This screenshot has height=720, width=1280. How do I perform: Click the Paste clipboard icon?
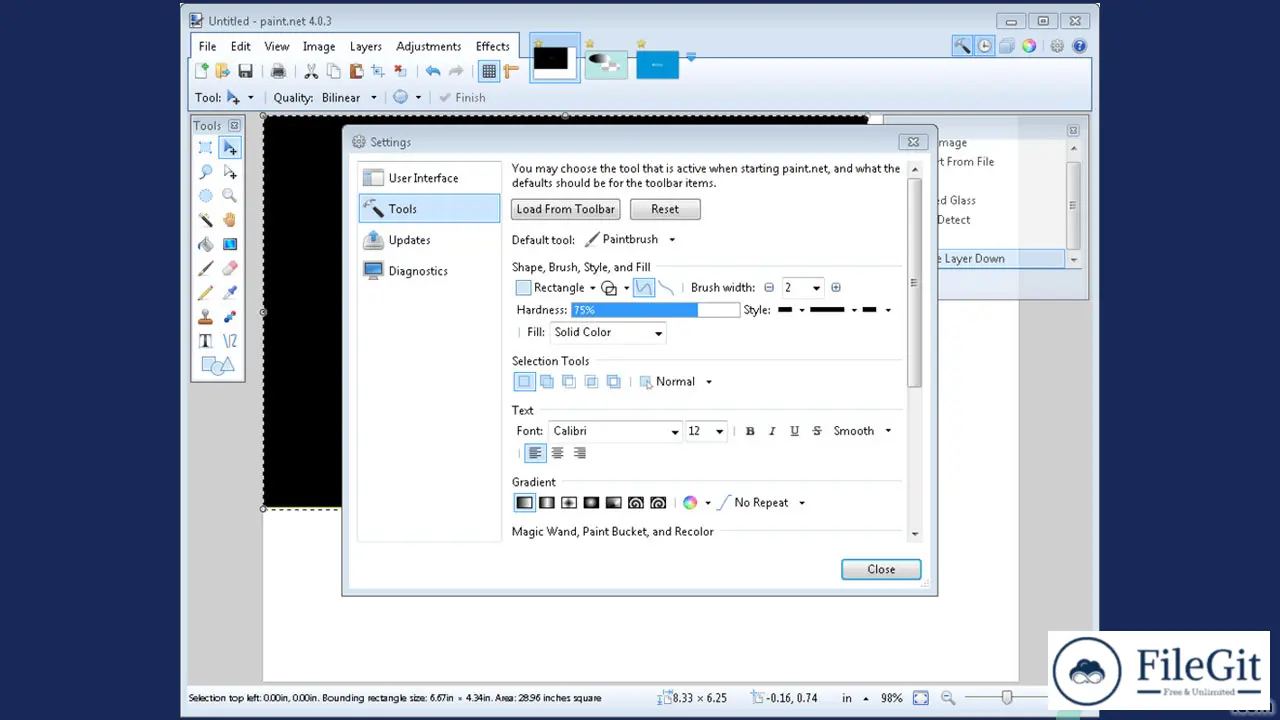(355, 71)
